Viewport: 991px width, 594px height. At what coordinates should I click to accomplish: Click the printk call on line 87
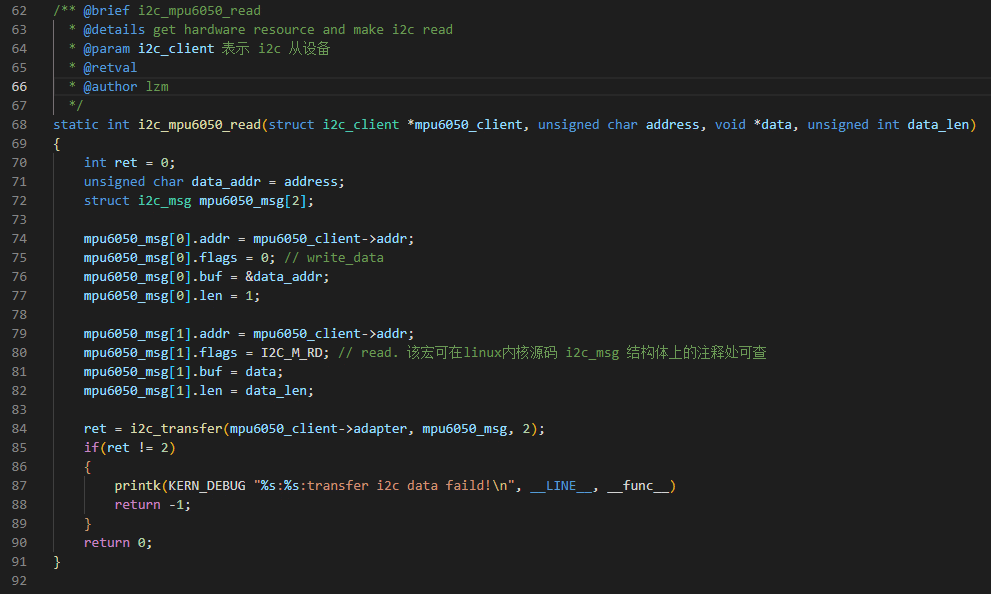tap(137, 485)
